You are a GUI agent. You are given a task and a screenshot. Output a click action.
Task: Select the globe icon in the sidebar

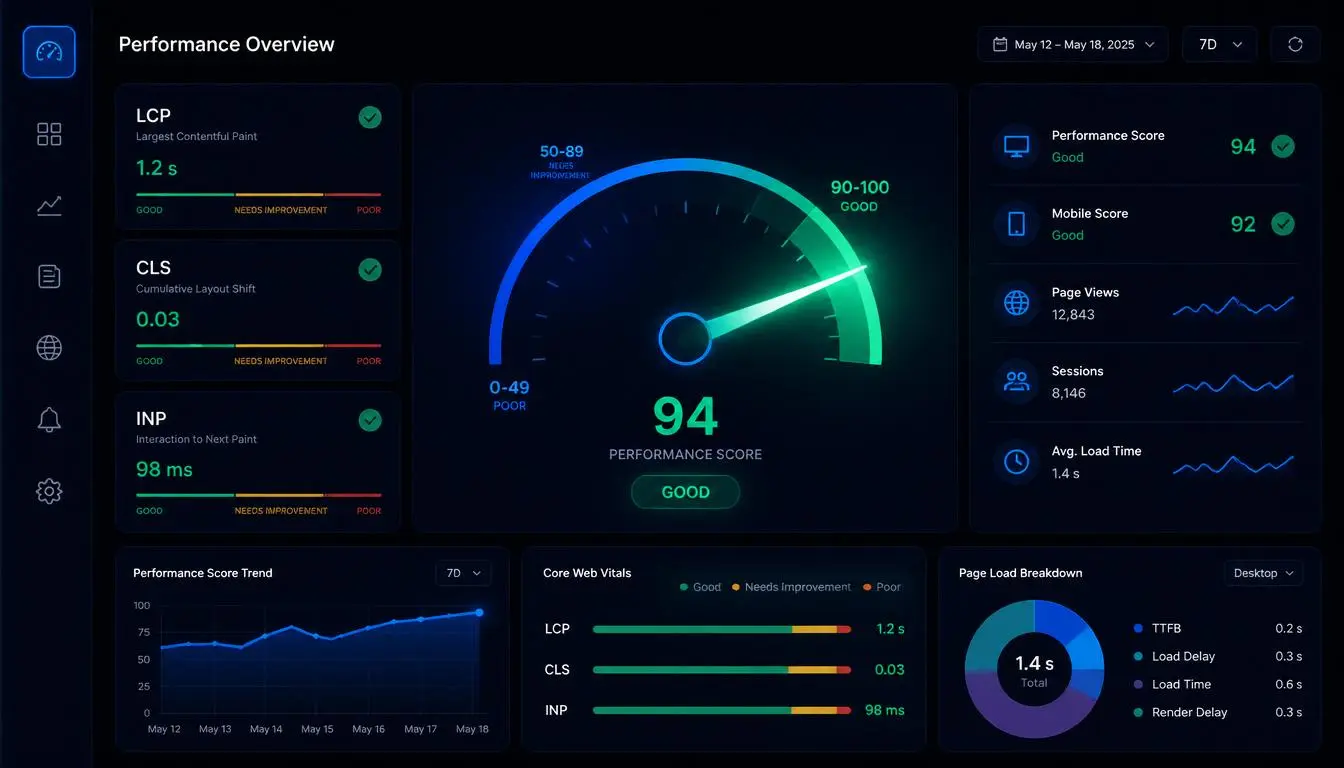tap(49, 348)
